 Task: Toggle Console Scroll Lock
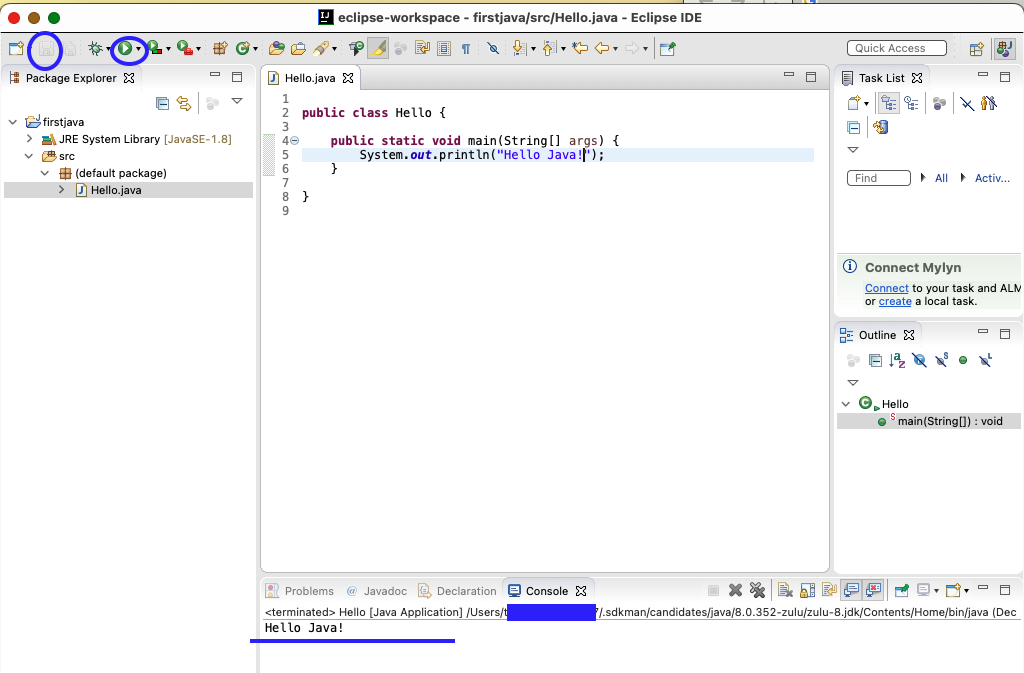tap(807, 590)
